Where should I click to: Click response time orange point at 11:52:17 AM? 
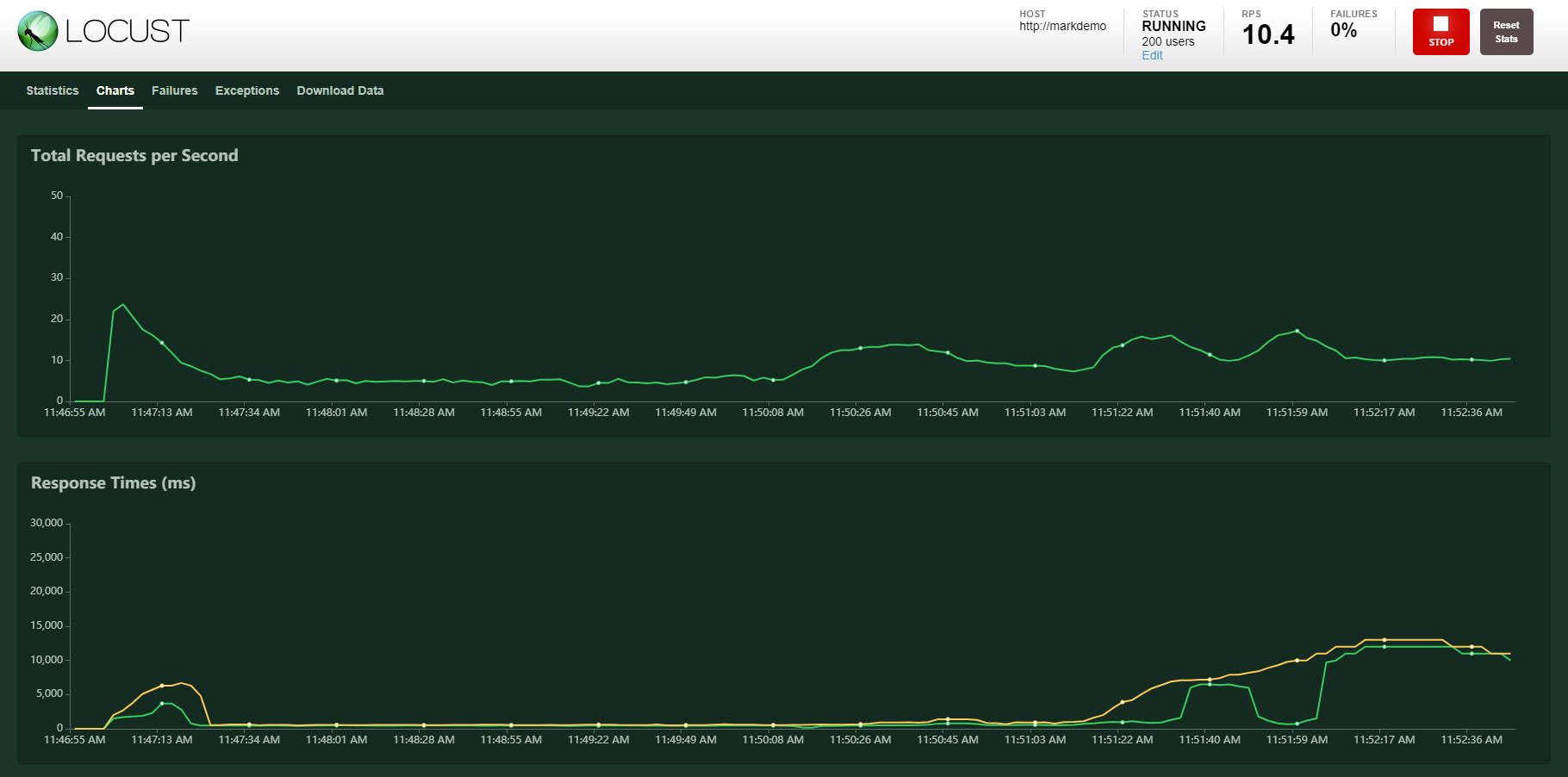1384,640
